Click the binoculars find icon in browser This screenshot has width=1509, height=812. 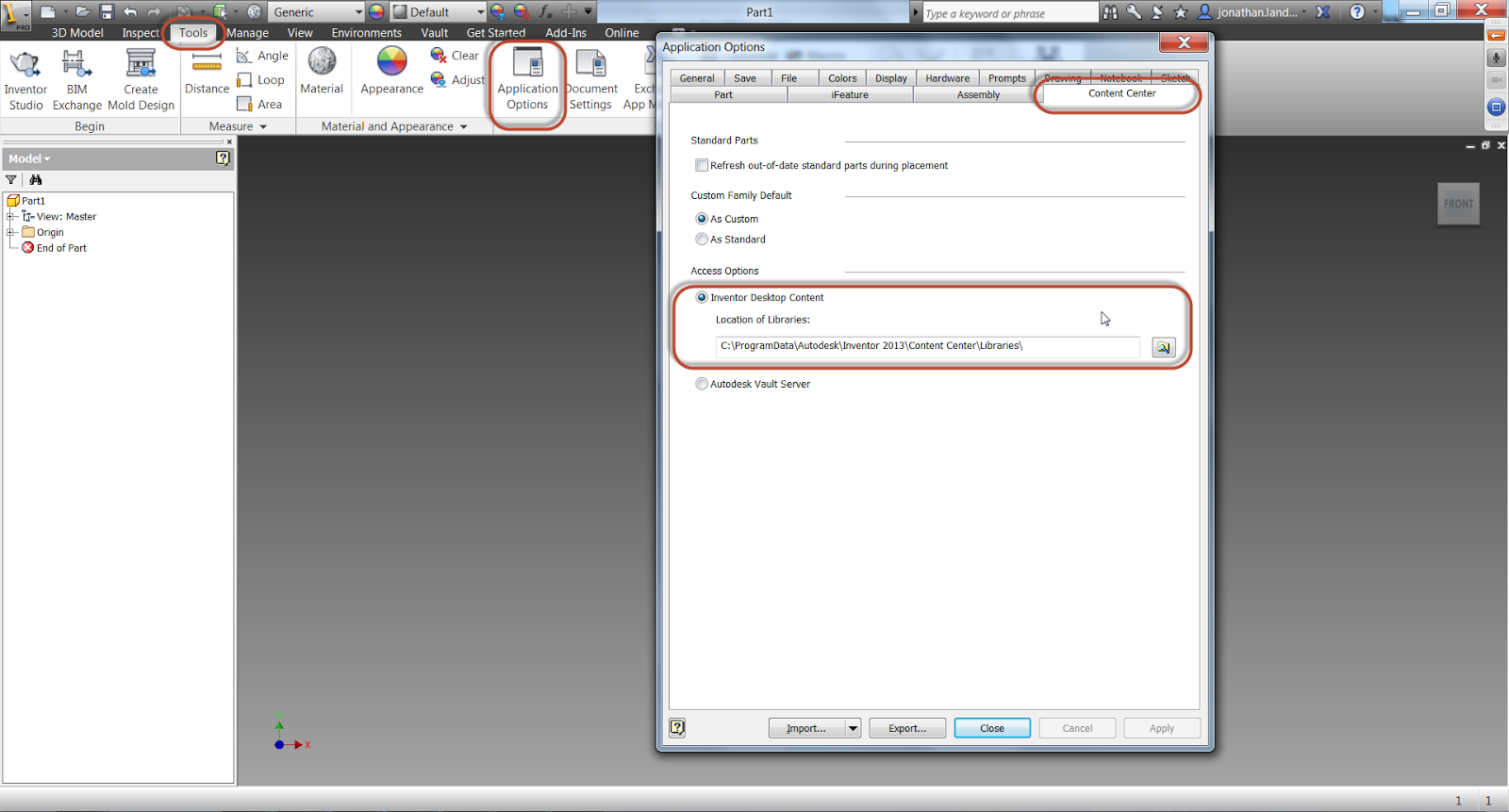[x=36, y=180]
